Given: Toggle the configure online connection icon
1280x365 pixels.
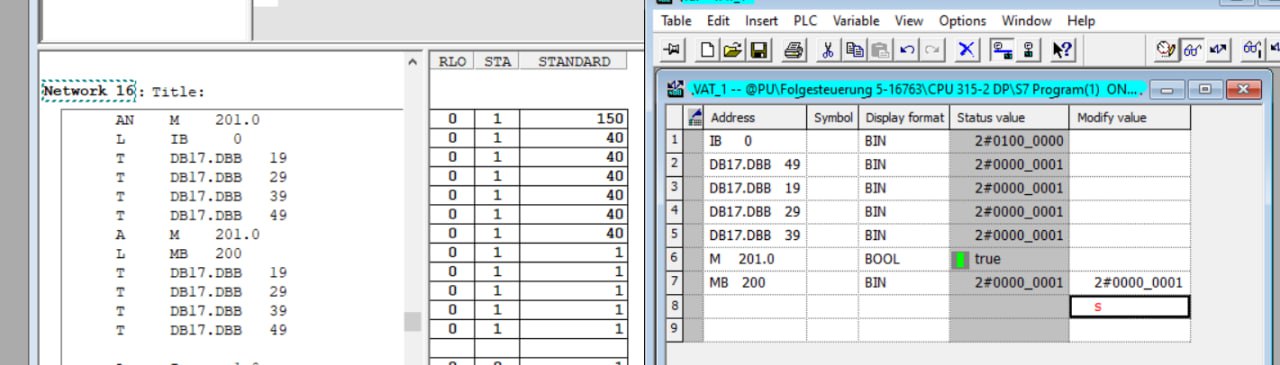Looking at the screenshot, I should (x=1002, y=49).
